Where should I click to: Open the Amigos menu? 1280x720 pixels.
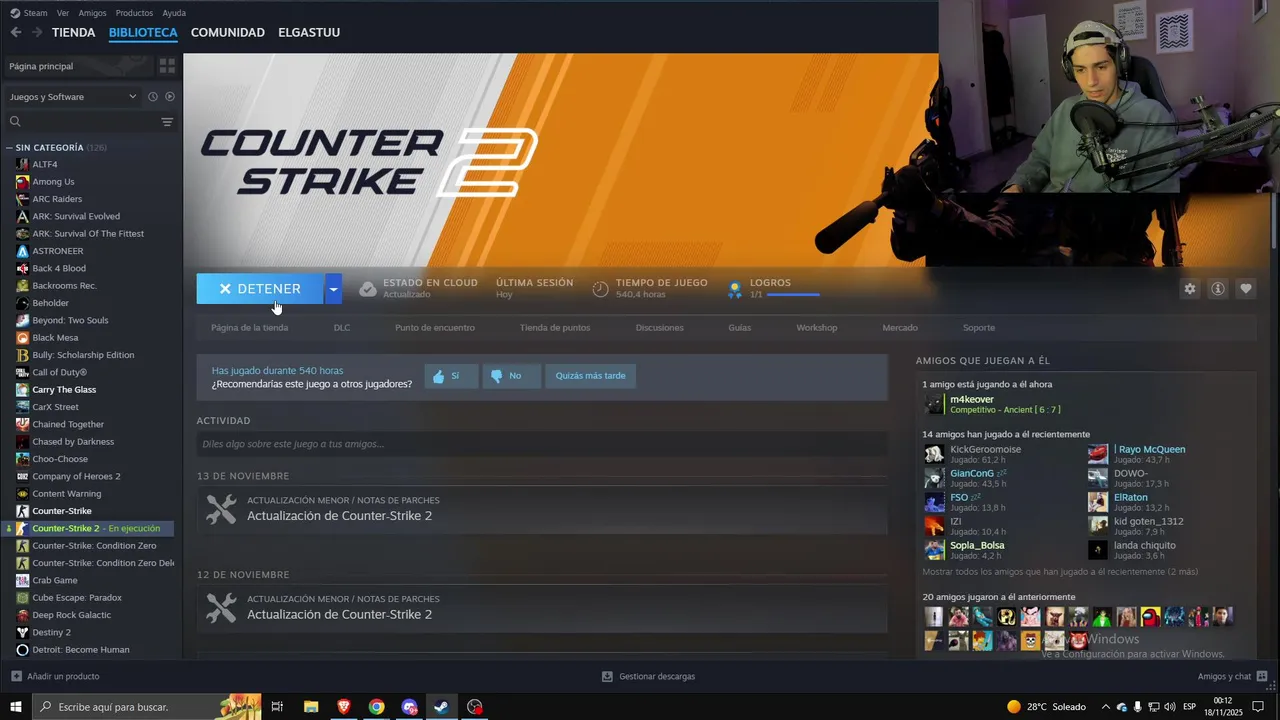[x=92, y=13]
